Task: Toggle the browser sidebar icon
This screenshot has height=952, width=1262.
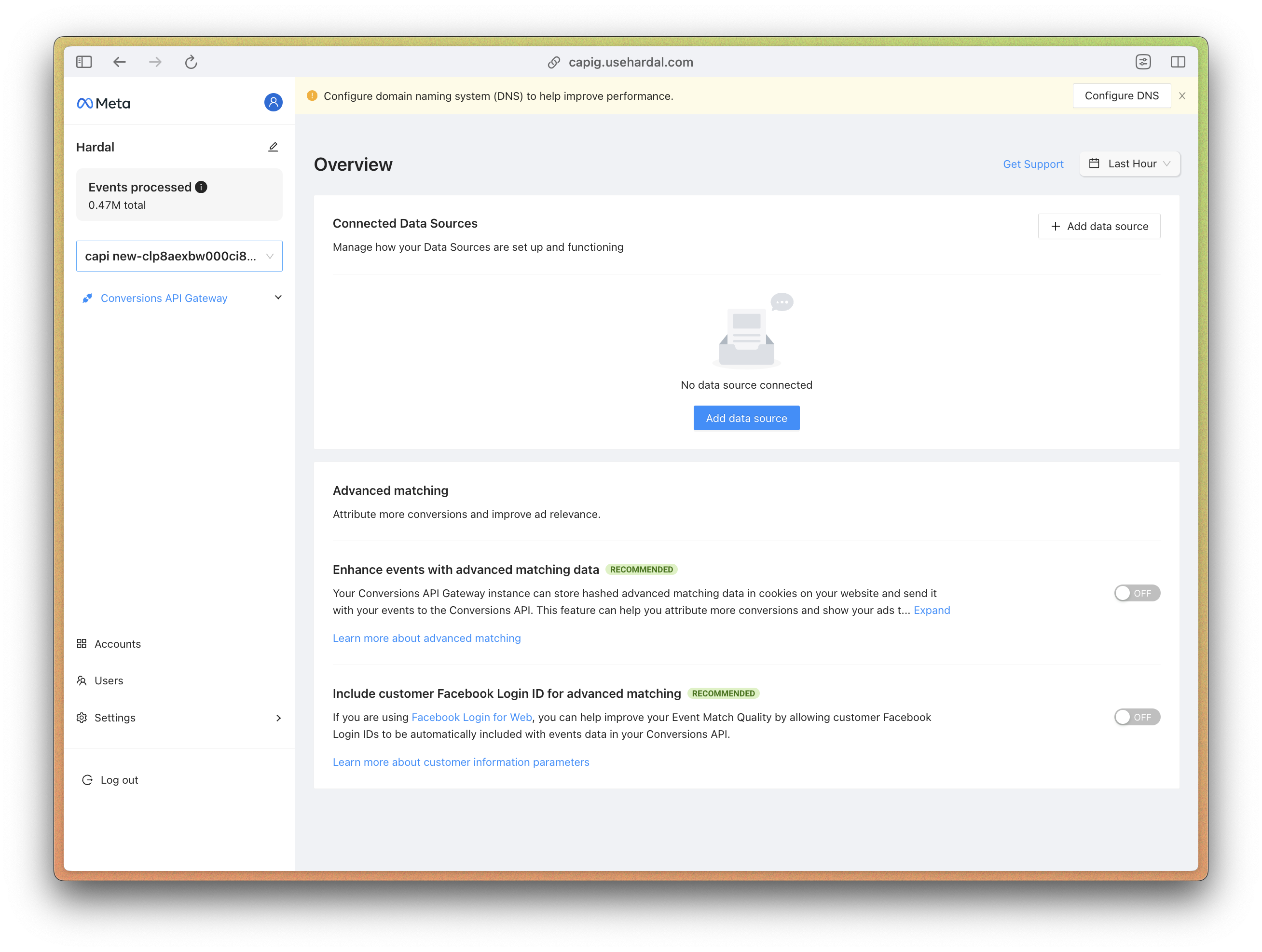Action: 84,62
